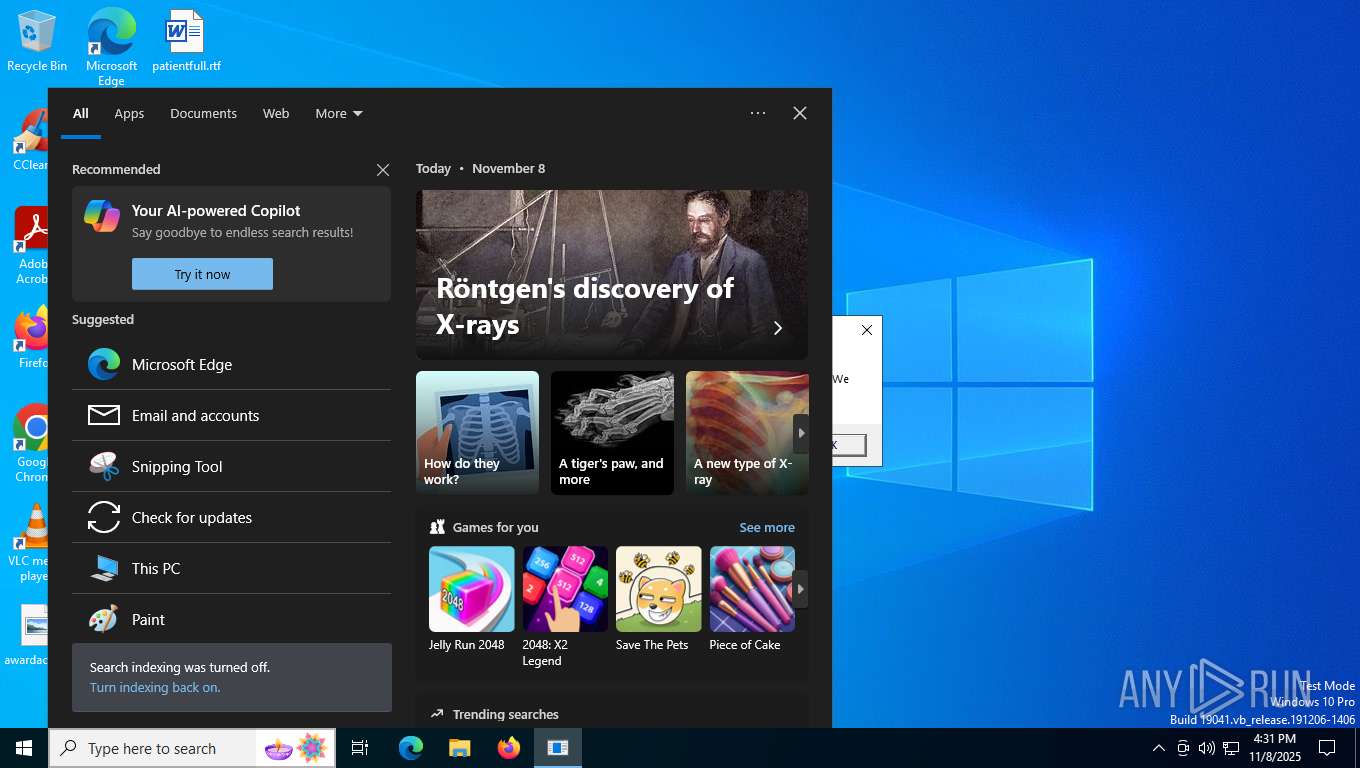Open This PC suggestion

[x=231, y=569]
